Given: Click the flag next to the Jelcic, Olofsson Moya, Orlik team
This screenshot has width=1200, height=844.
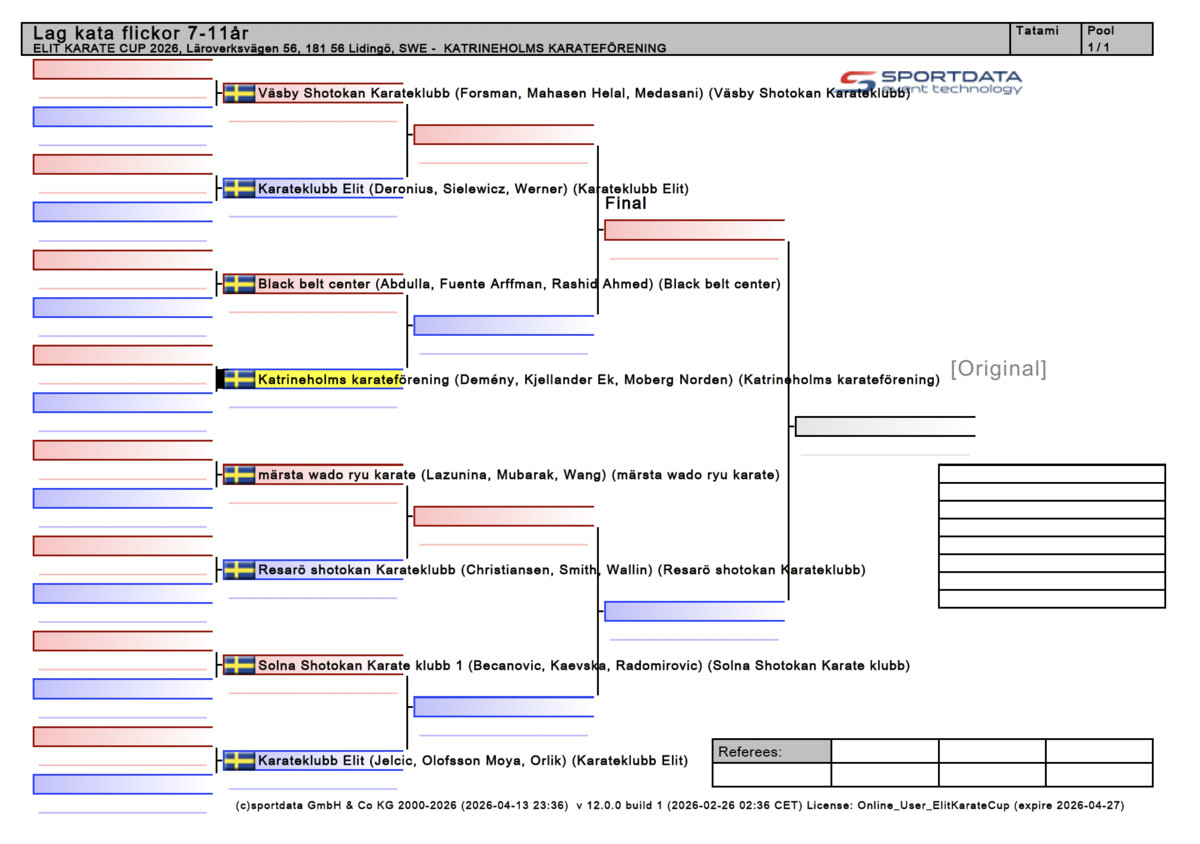Looking at the screenshot, I should 239,761.
